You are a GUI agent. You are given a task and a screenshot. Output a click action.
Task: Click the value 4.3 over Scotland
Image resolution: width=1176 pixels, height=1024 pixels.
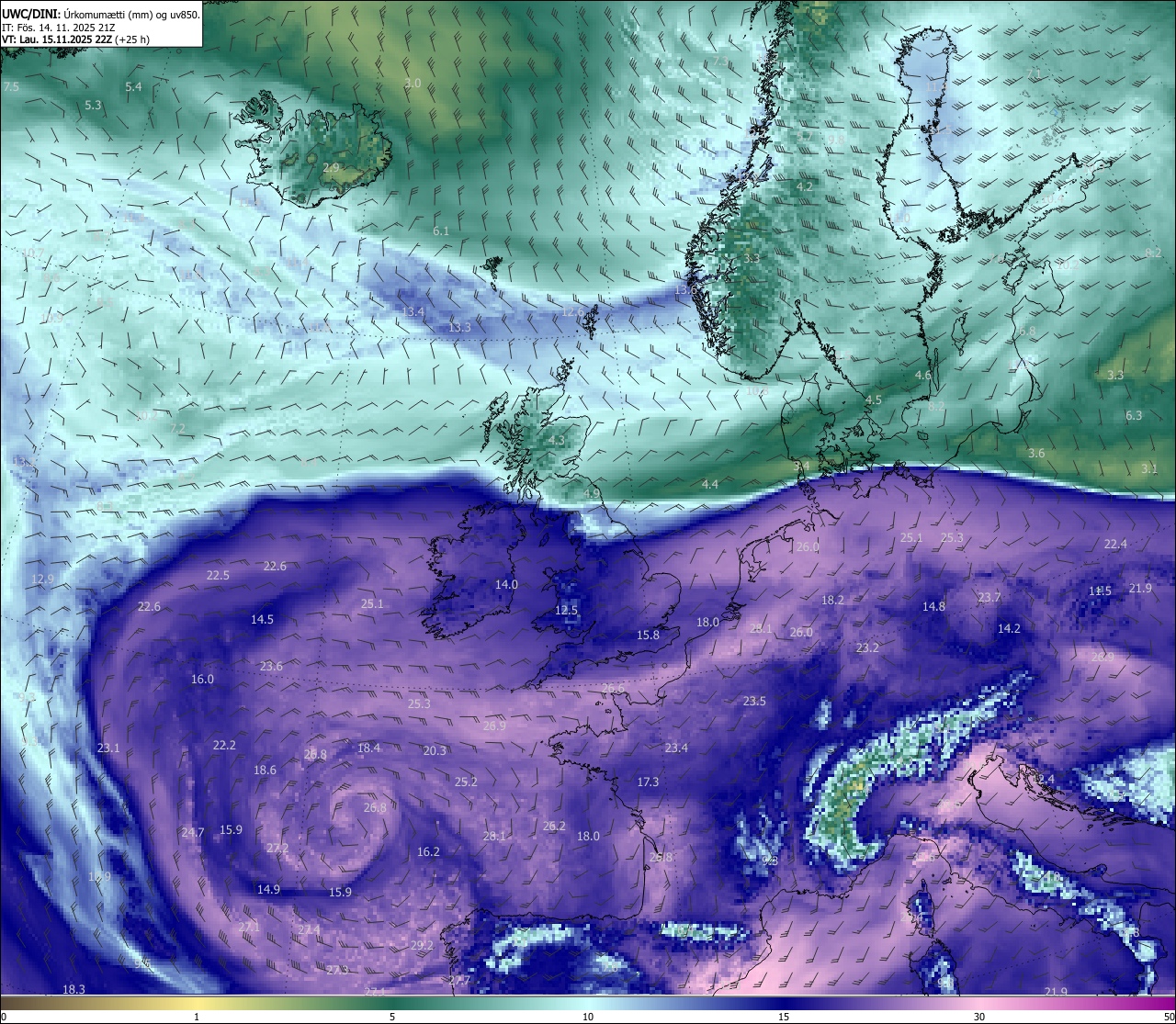click(557, 440)
